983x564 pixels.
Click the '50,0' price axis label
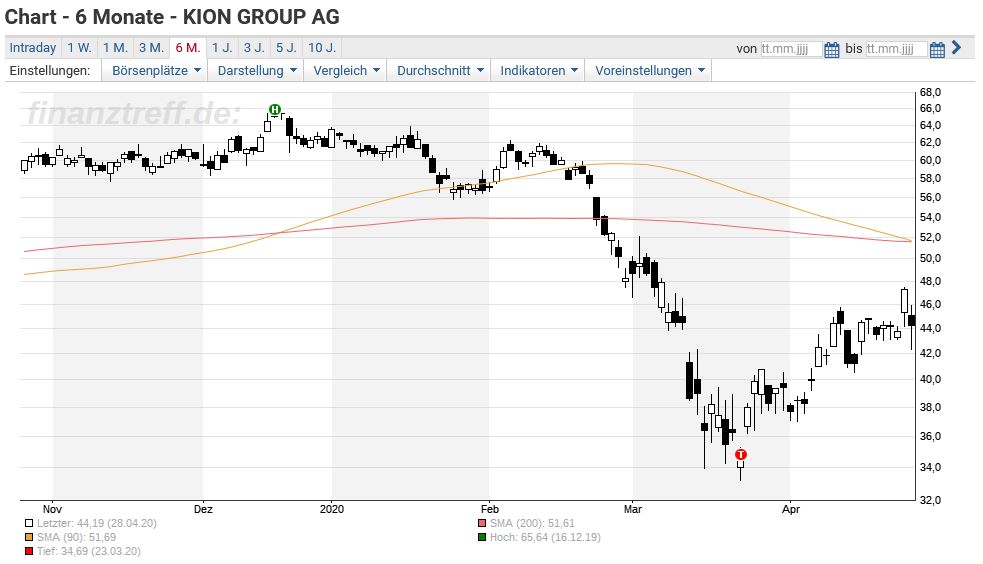tap(930, 258)
